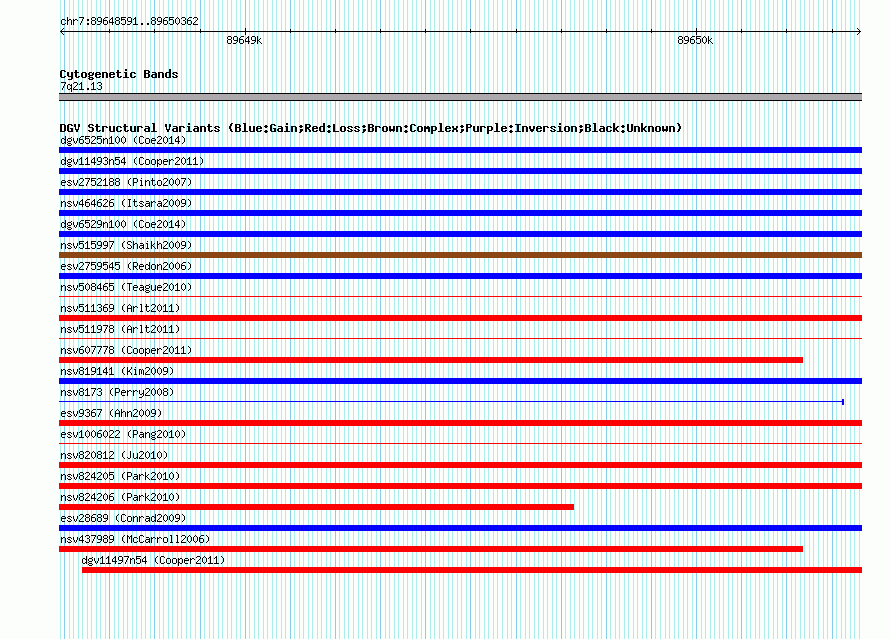
Task: Open nsv8173 (Perry2008) variant
Action: point(117,392)
